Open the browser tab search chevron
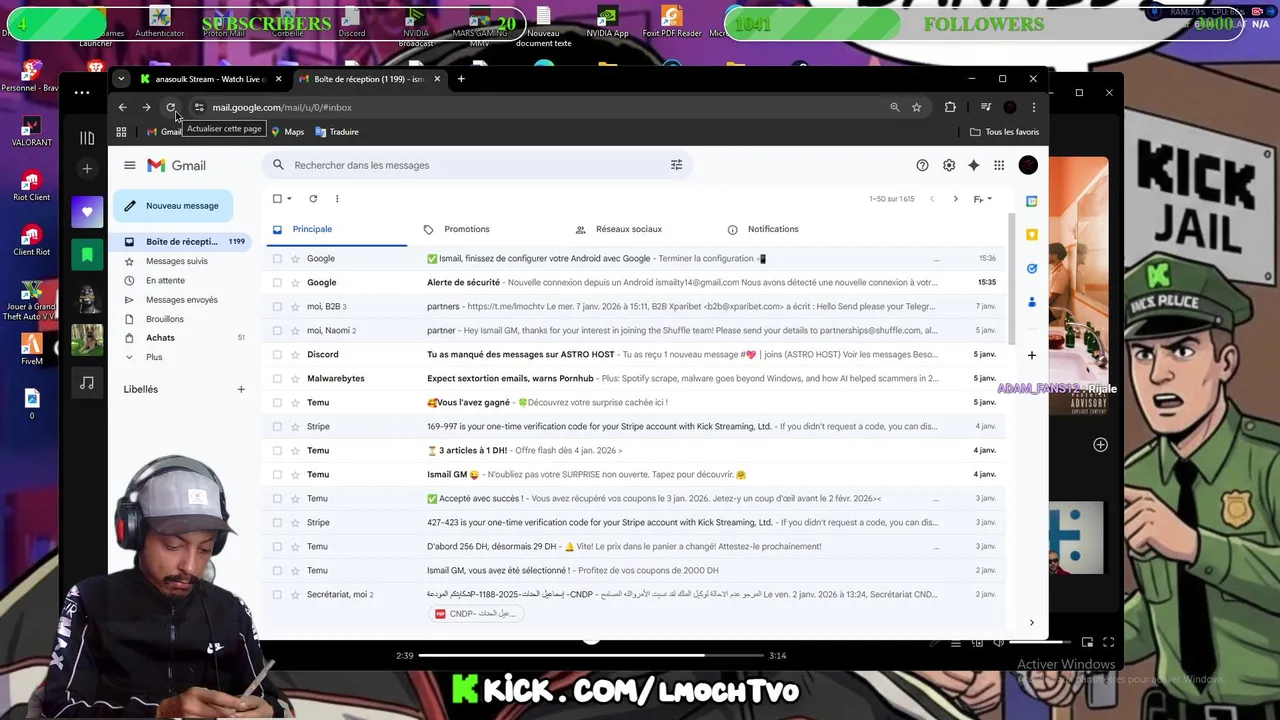This screenshot has height=720, width=1280. click(x=121, y=79)
